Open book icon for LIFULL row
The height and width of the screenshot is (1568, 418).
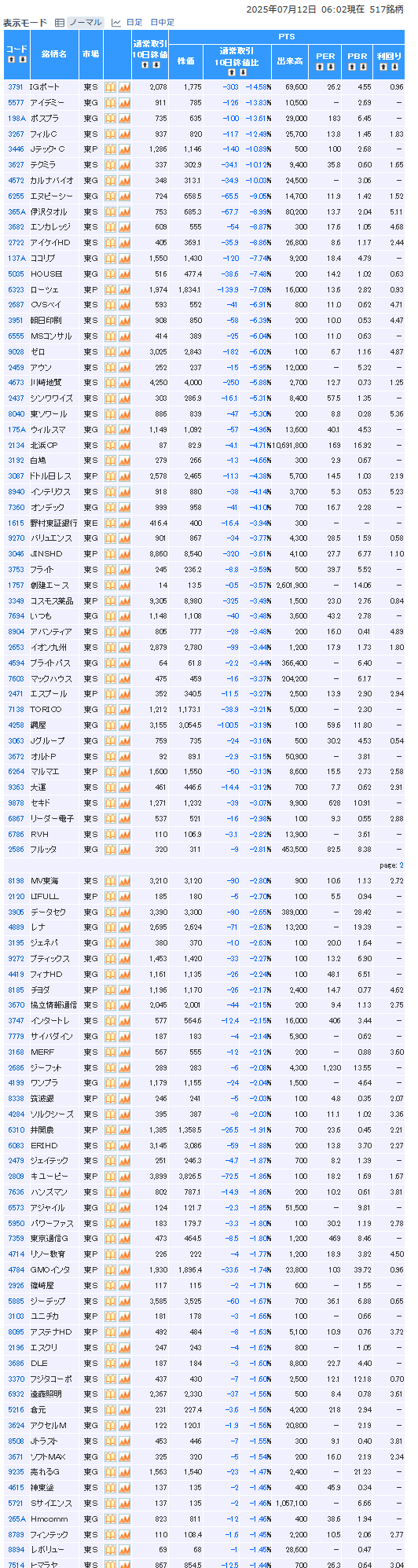[x=111, y=897]
